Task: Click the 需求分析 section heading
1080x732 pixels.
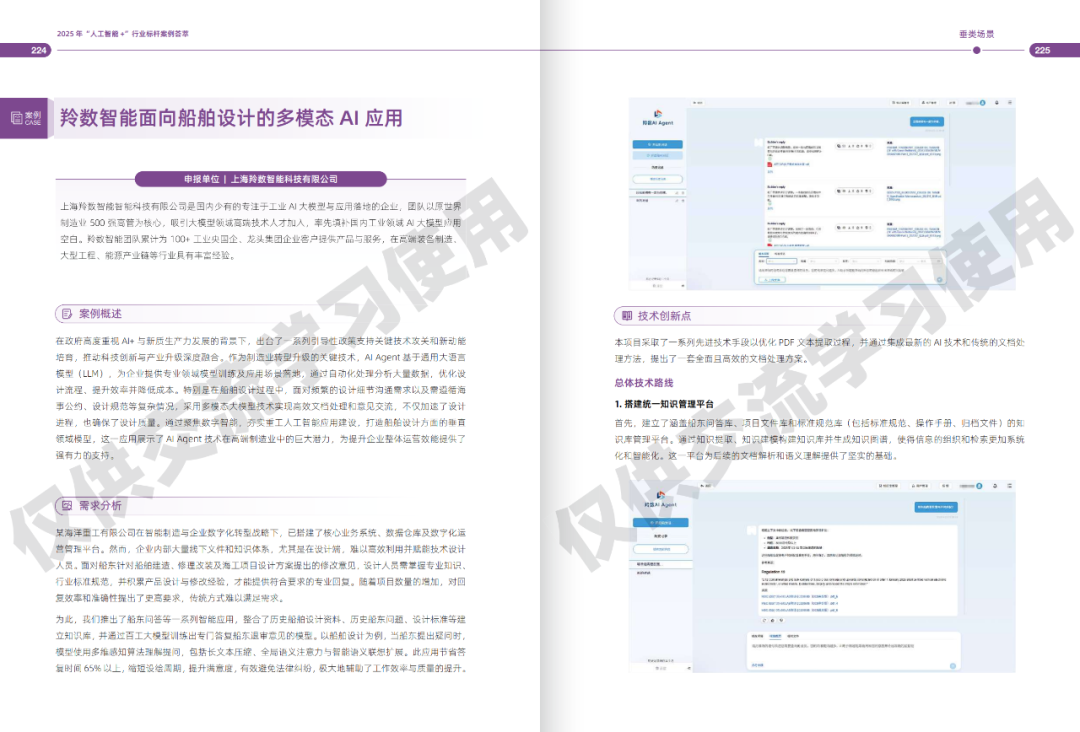Action: point(100,505)
